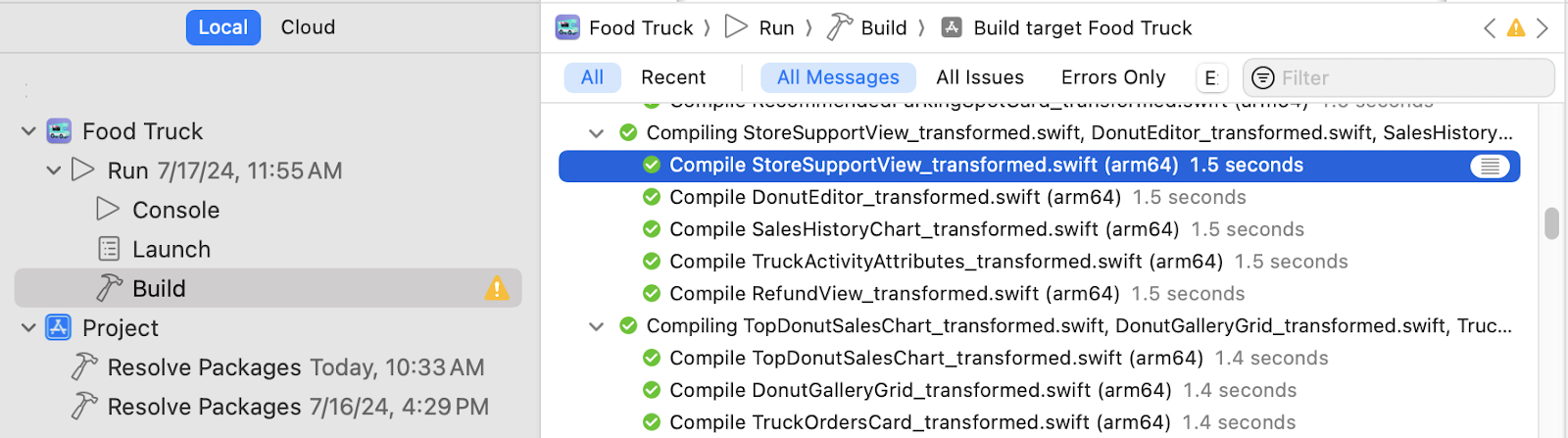Viewport: 1568px width, 438px height.
Task: Open the transcript icon on selected compile row
Action: click(1490, 167)
